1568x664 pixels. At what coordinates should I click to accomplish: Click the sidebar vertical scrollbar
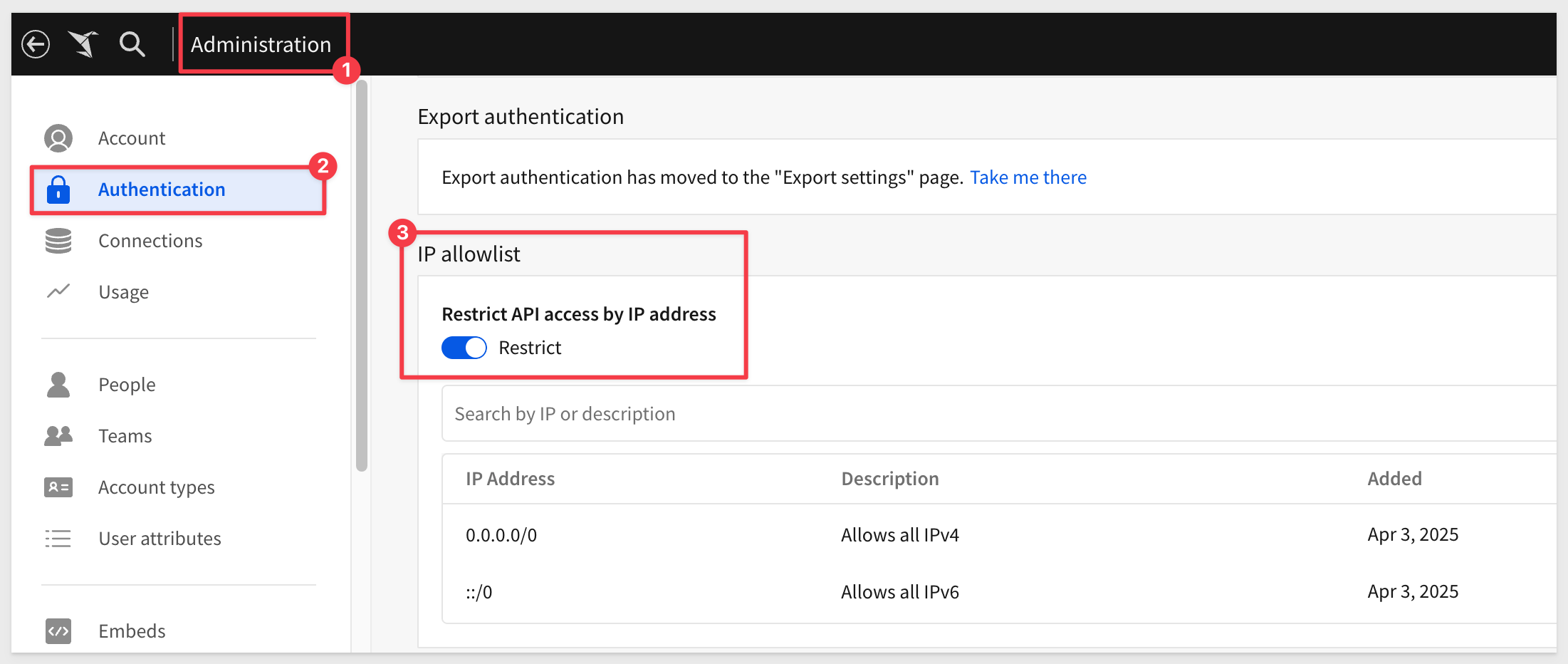(362, 278)
